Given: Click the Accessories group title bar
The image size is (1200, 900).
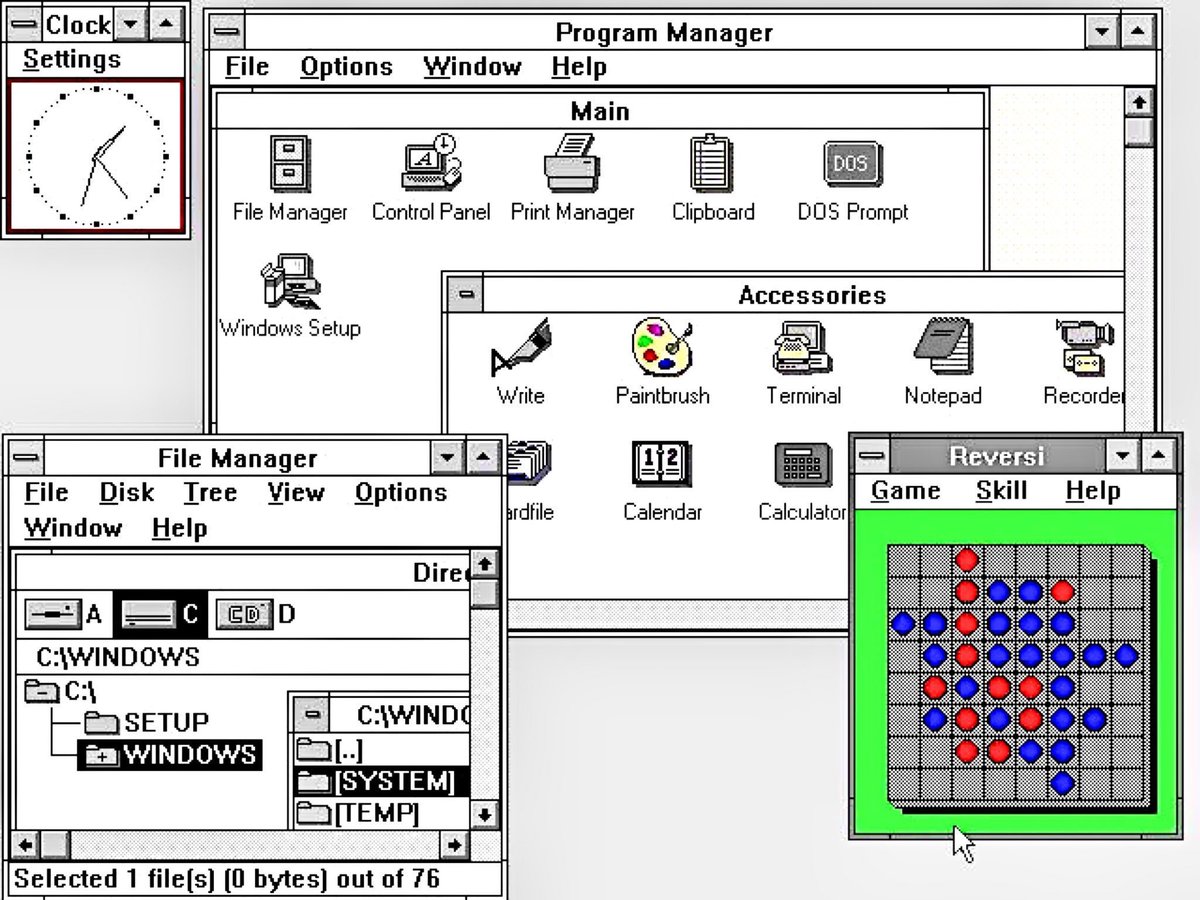Looking at the screenshot, I should [x=804, y=295].
